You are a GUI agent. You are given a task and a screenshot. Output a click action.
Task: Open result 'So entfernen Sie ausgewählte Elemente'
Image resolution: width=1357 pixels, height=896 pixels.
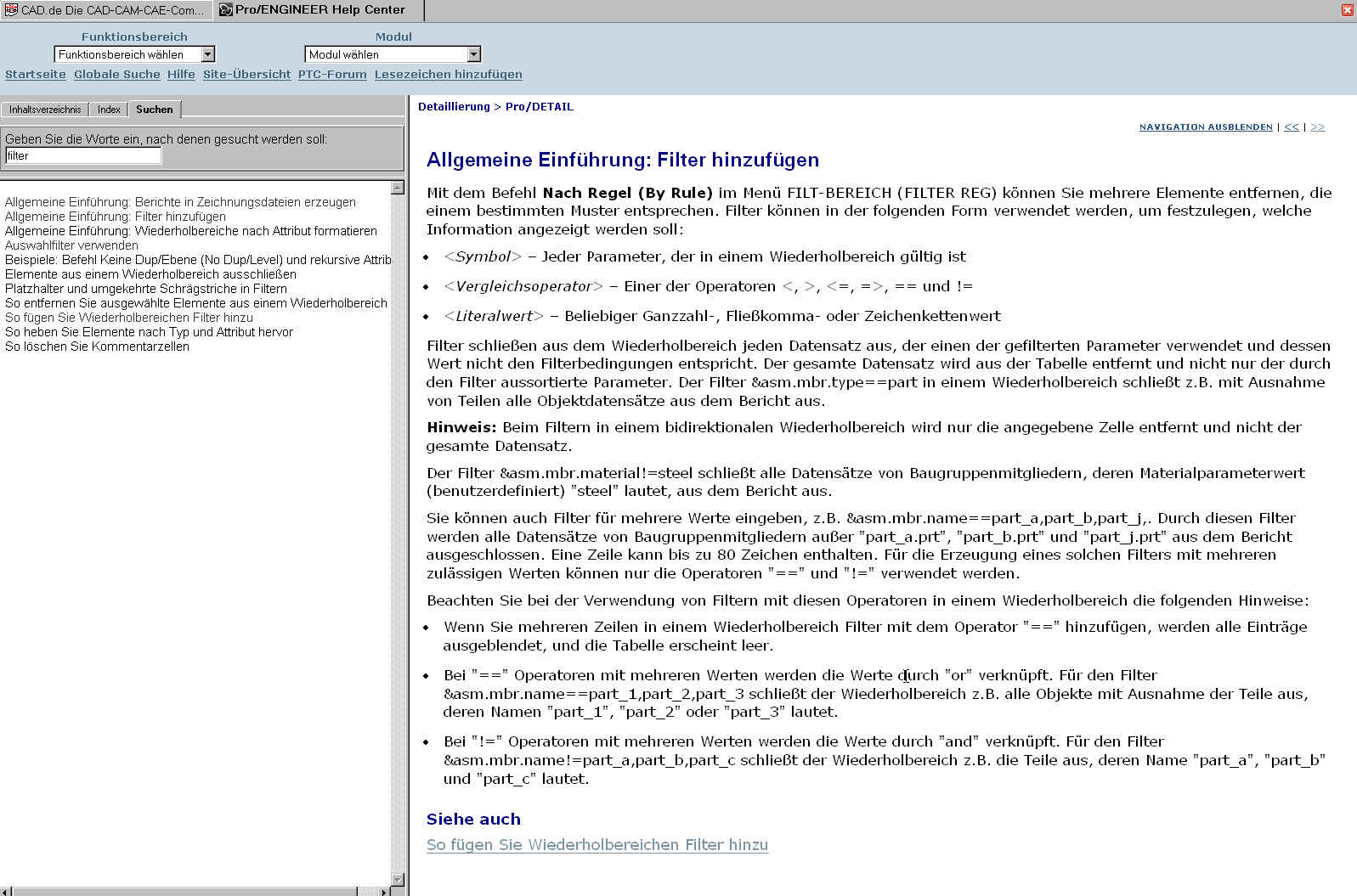tap(196, 303)
